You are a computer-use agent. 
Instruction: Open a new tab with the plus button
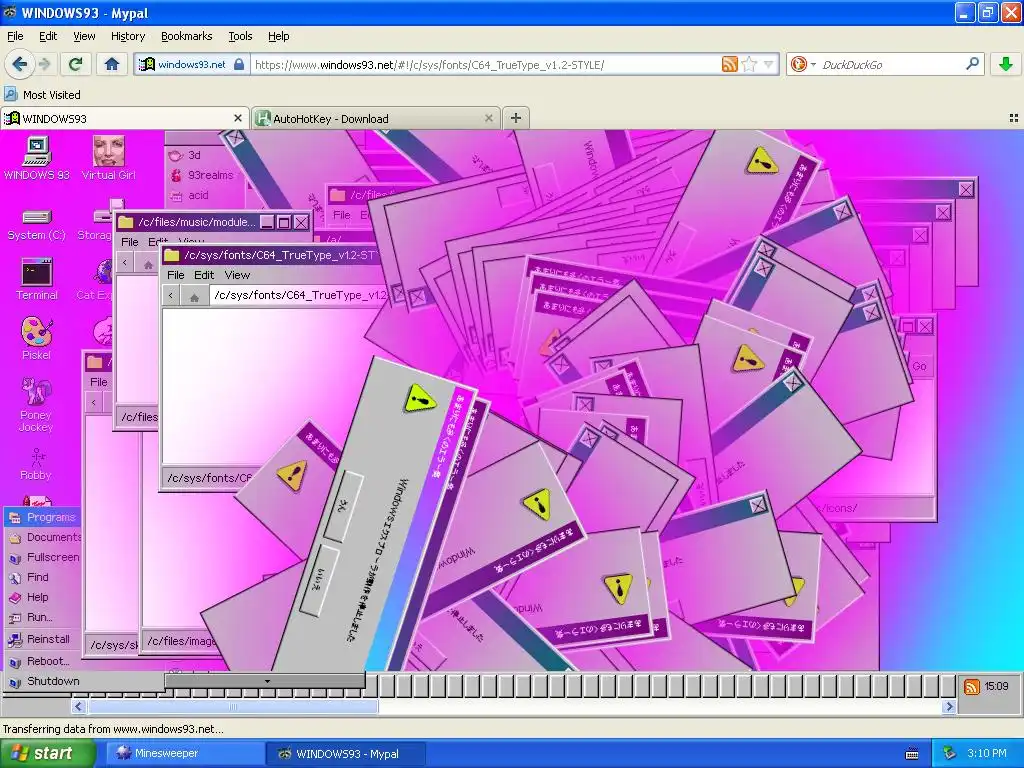tap(516, 118)
